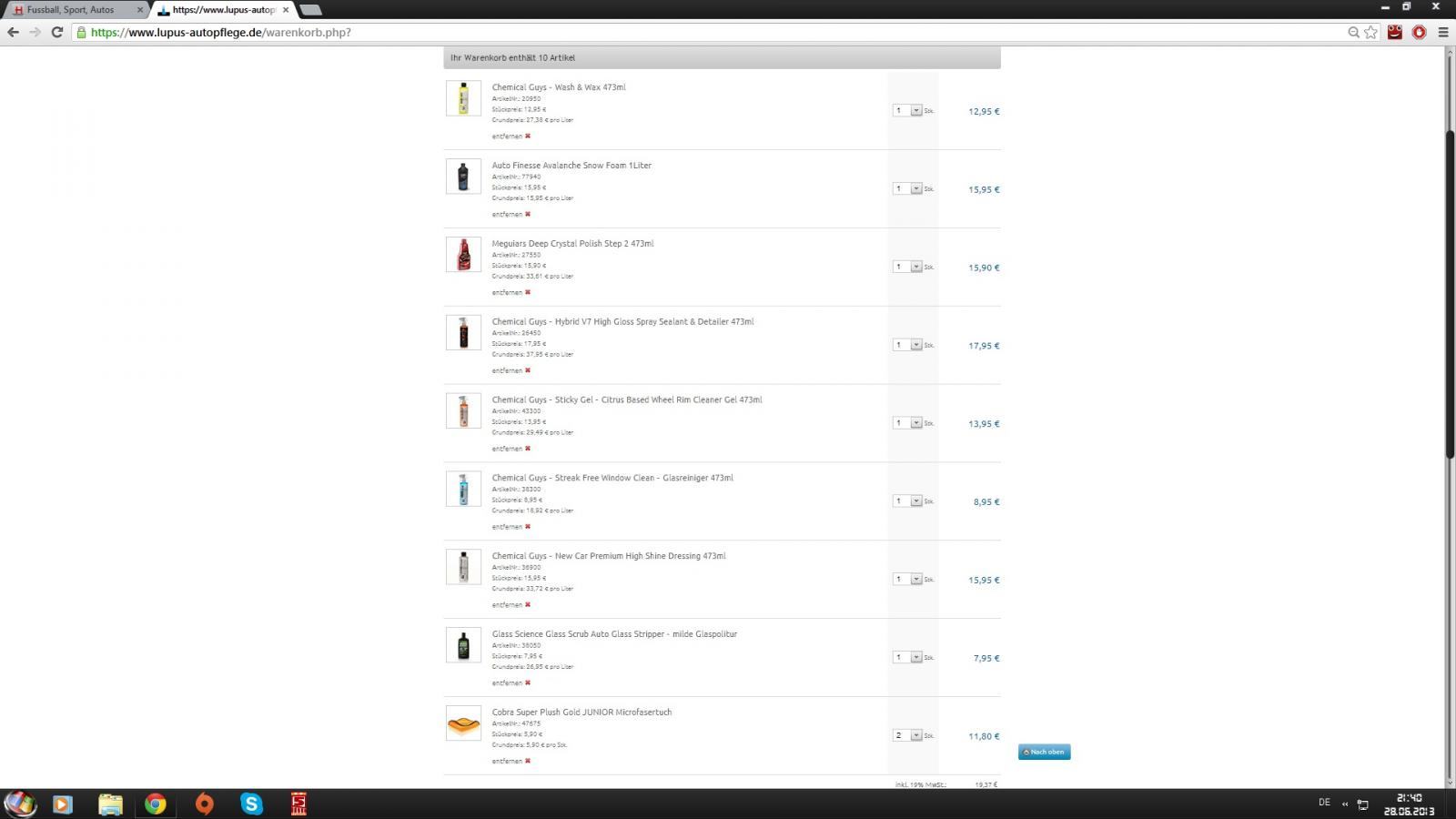Image resolution: width=1456 pixels, height=819 pixels.
Task: Open Streak Free Window Clean Glasreiniger link
Action: (x=612, y=478)
